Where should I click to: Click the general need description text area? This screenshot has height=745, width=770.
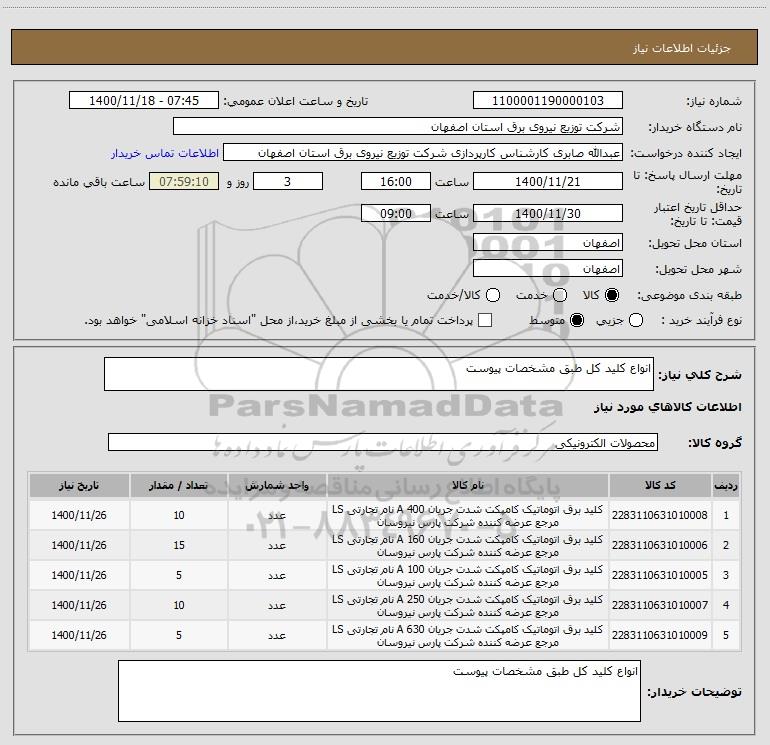coord(379,374)
